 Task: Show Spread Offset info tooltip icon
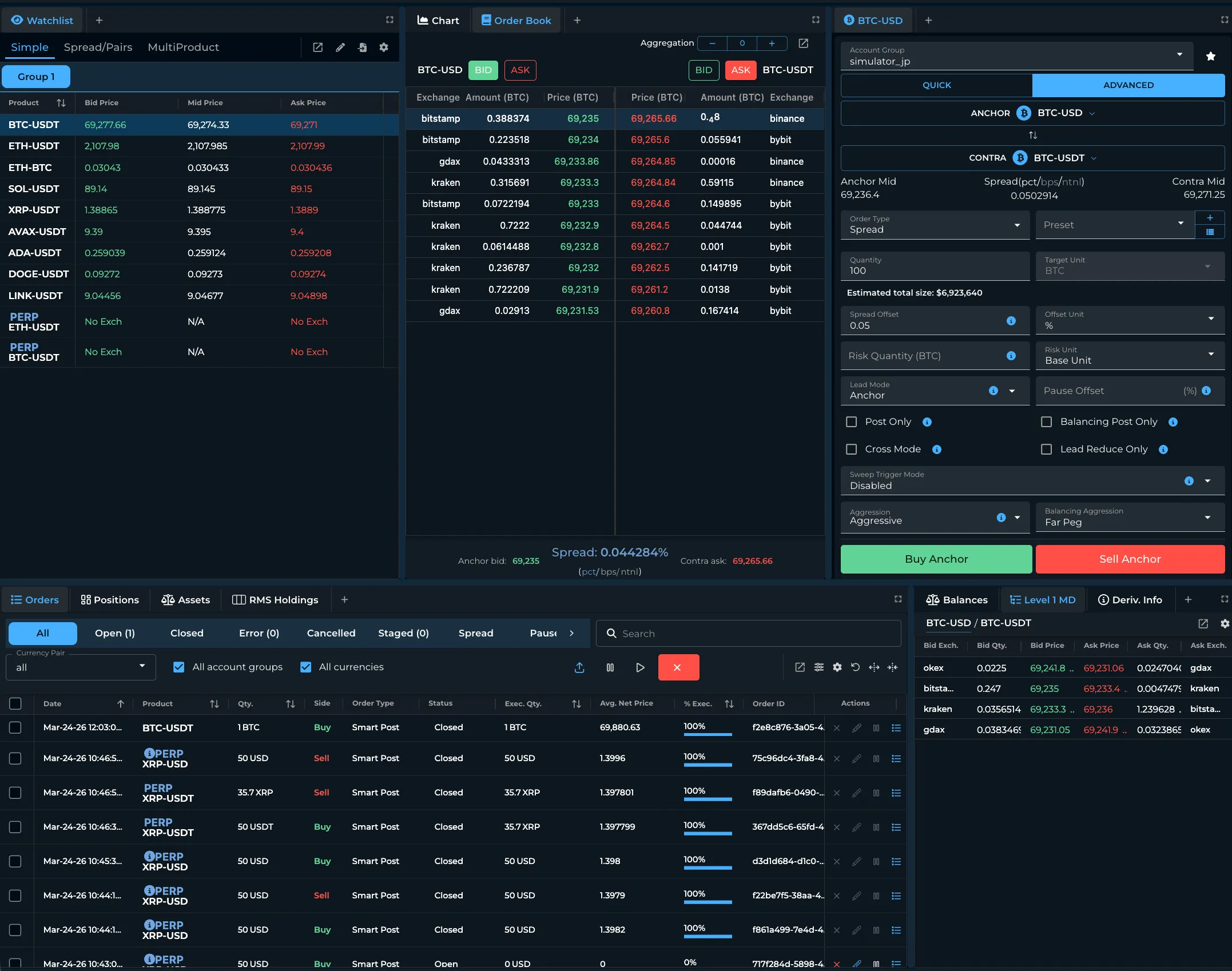(1011, 321)
